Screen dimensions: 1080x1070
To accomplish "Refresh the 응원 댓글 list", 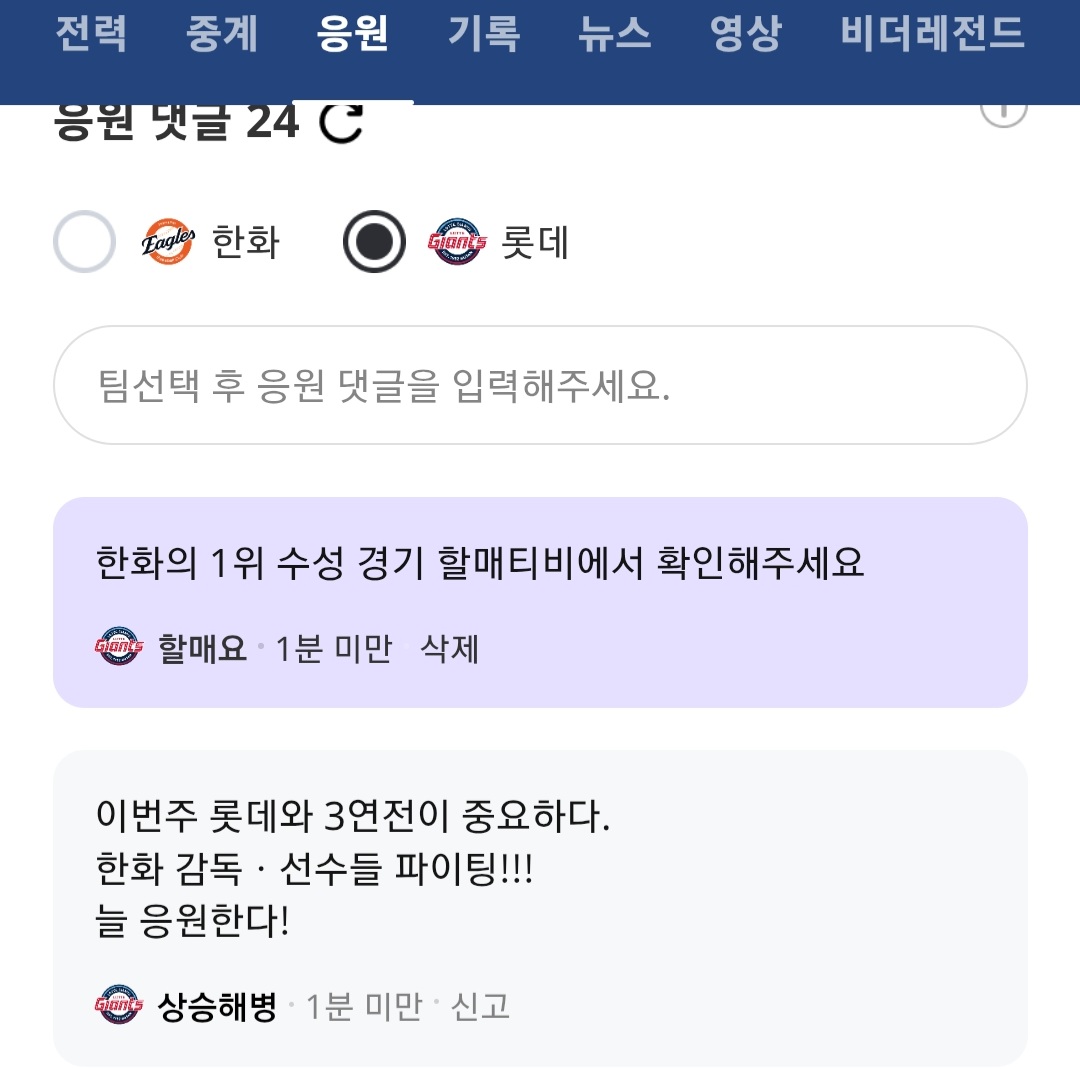I will pos(341,123).
